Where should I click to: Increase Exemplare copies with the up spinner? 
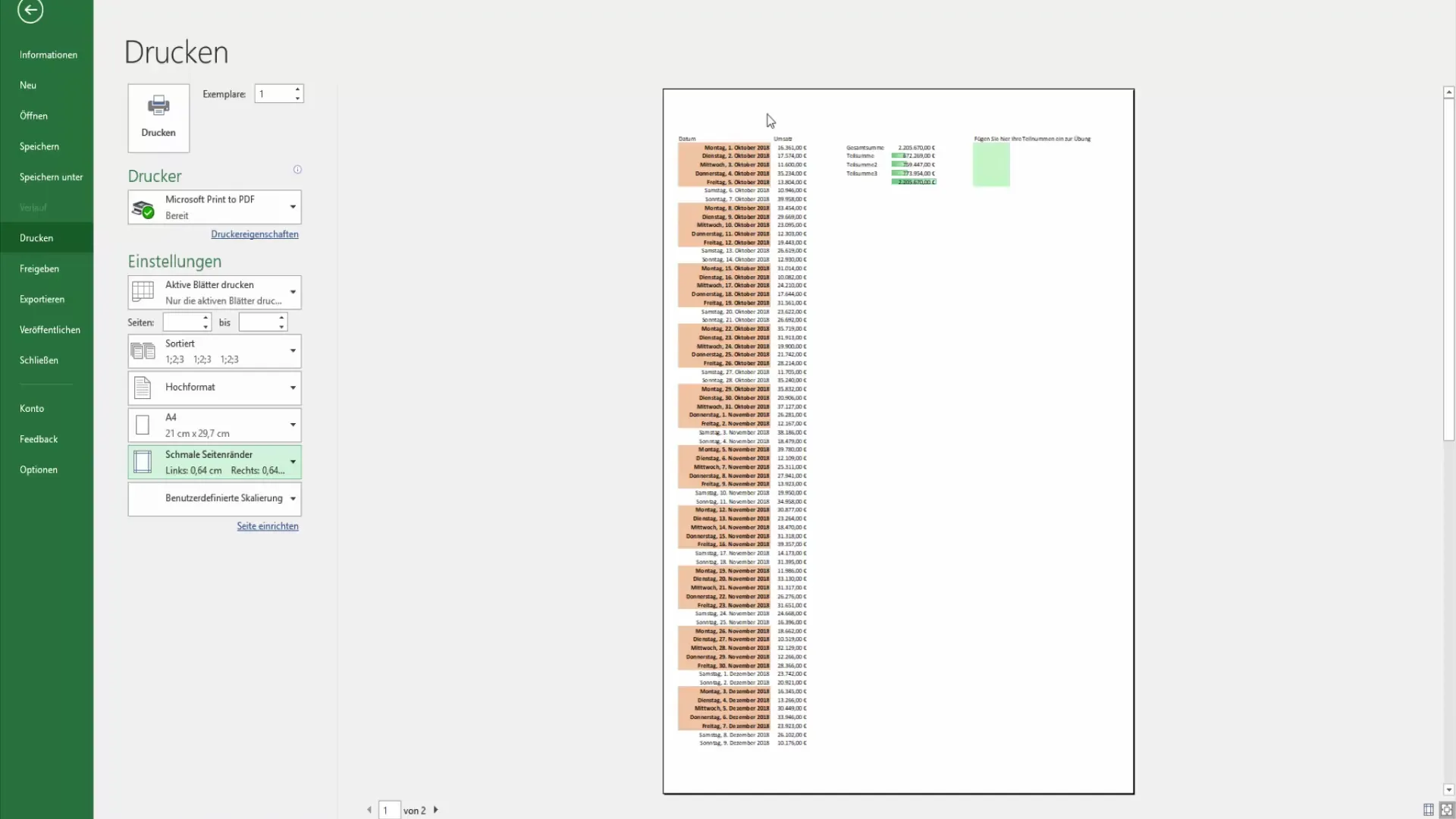point(297,89)
